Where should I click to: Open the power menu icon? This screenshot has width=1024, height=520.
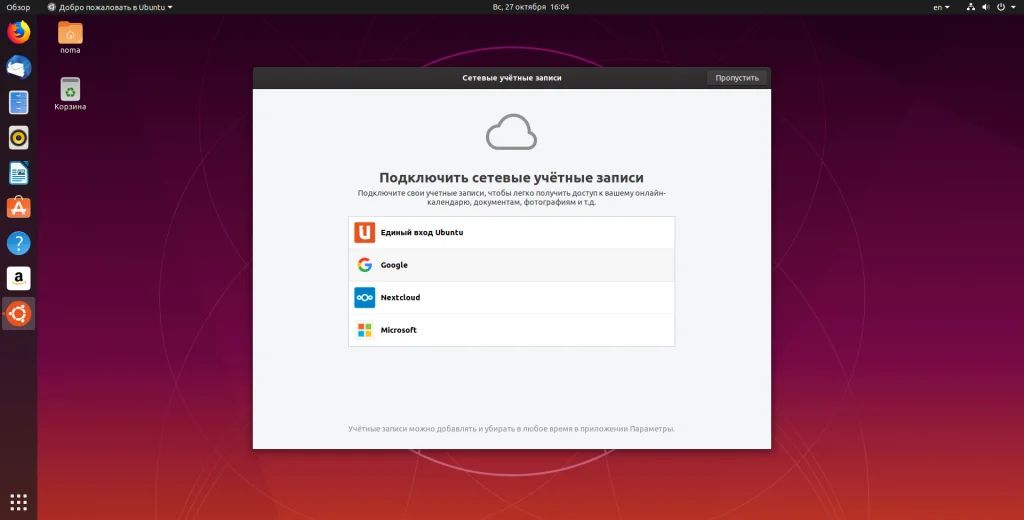pyautogui.click(x=1001, y=7)
